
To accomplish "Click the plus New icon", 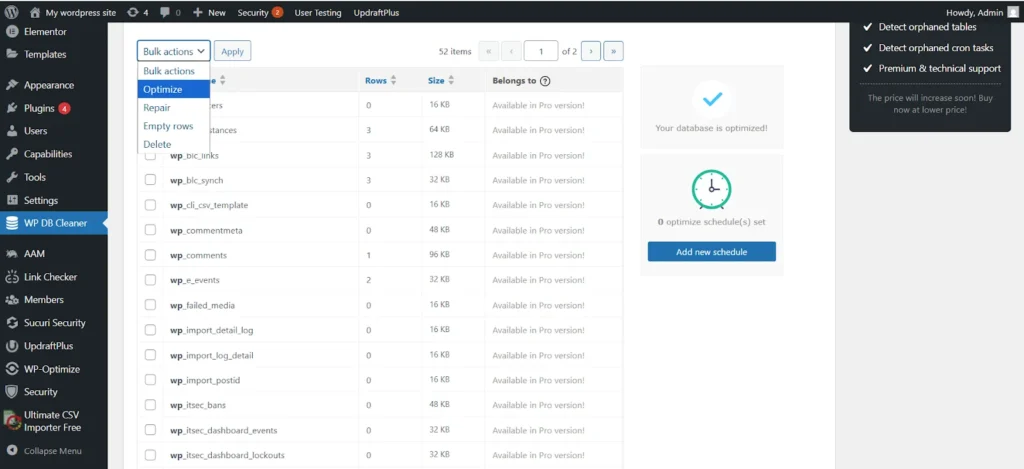I will pos(198,12).
